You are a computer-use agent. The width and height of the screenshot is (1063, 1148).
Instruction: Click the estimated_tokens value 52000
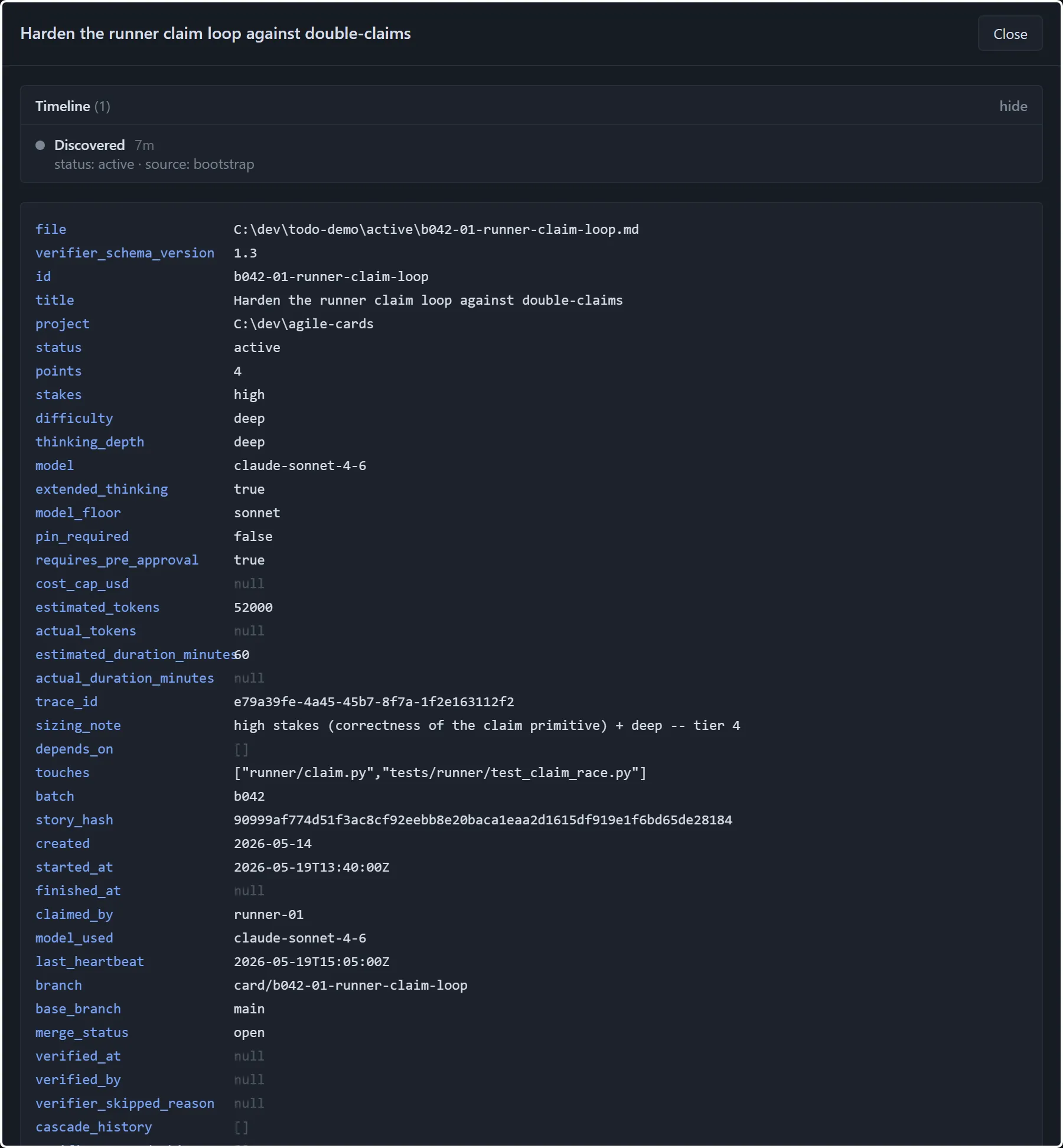[x=253, y=607]
